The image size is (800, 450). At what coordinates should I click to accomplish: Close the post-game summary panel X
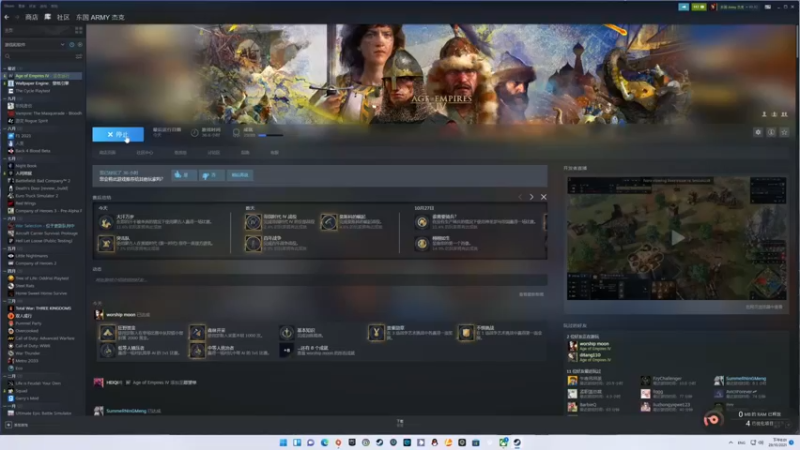pos(543,197)
